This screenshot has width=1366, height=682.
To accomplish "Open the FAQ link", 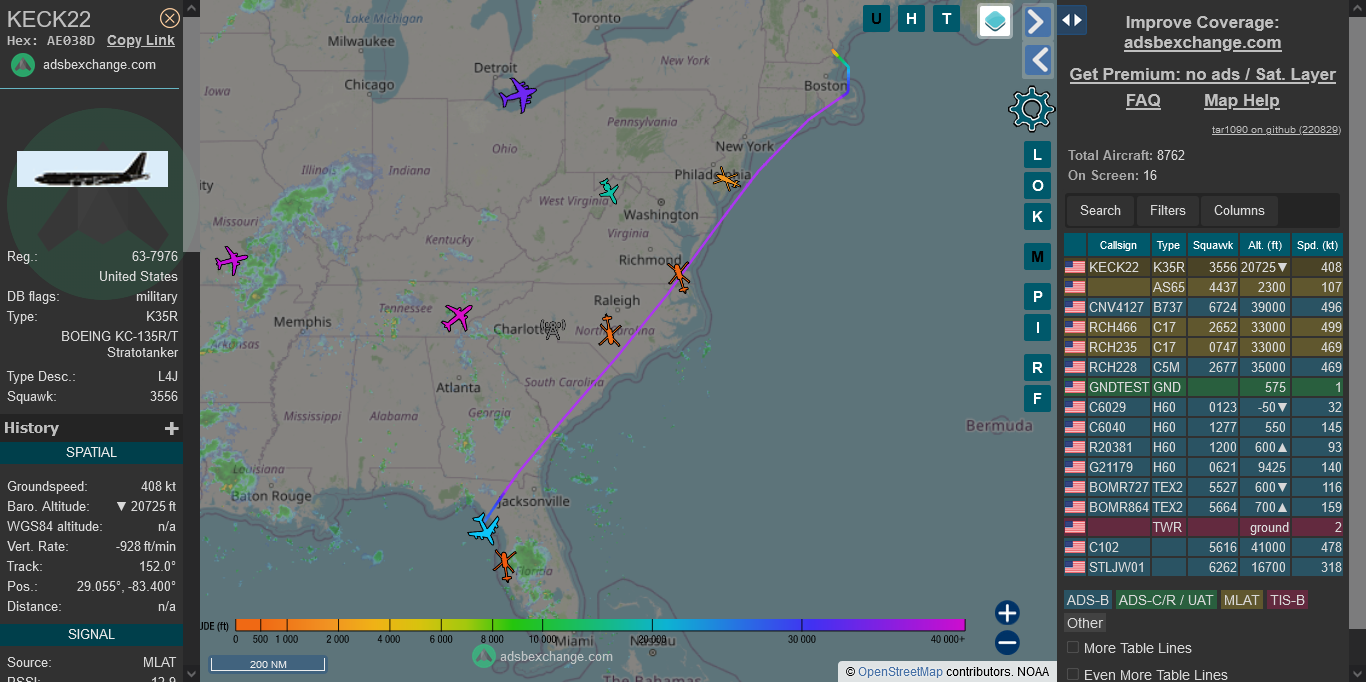I will pos(1143,100).
